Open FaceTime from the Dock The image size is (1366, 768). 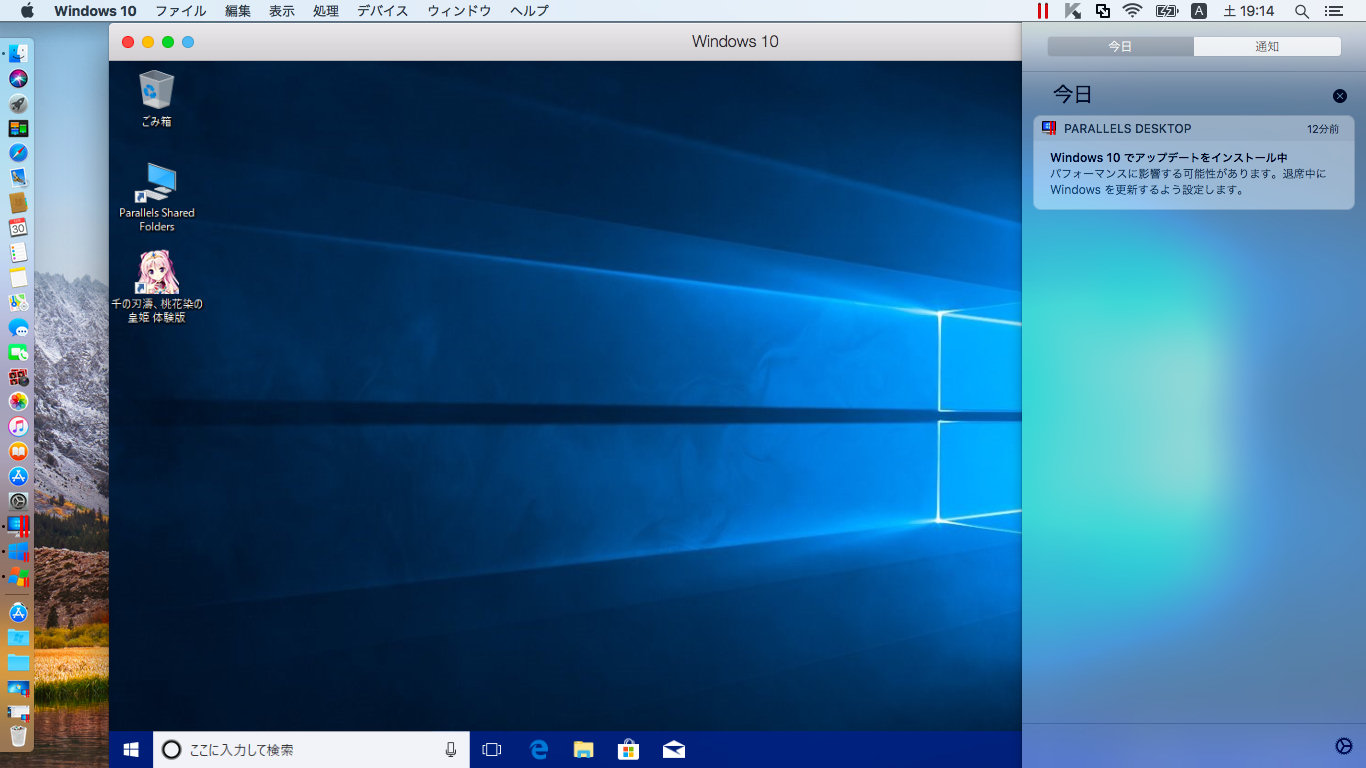pos(18,352)
